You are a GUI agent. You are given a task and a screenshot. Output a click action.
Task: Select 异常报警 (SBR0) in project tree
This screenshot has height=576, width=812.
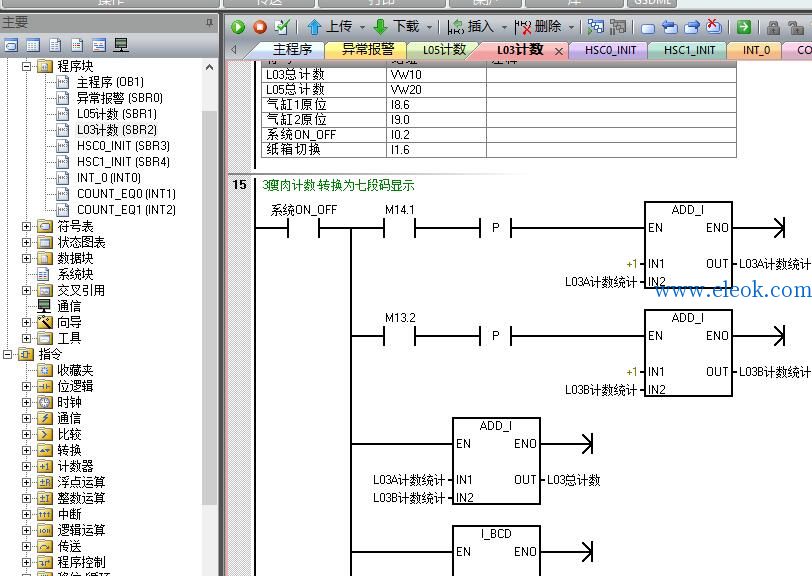120,98
